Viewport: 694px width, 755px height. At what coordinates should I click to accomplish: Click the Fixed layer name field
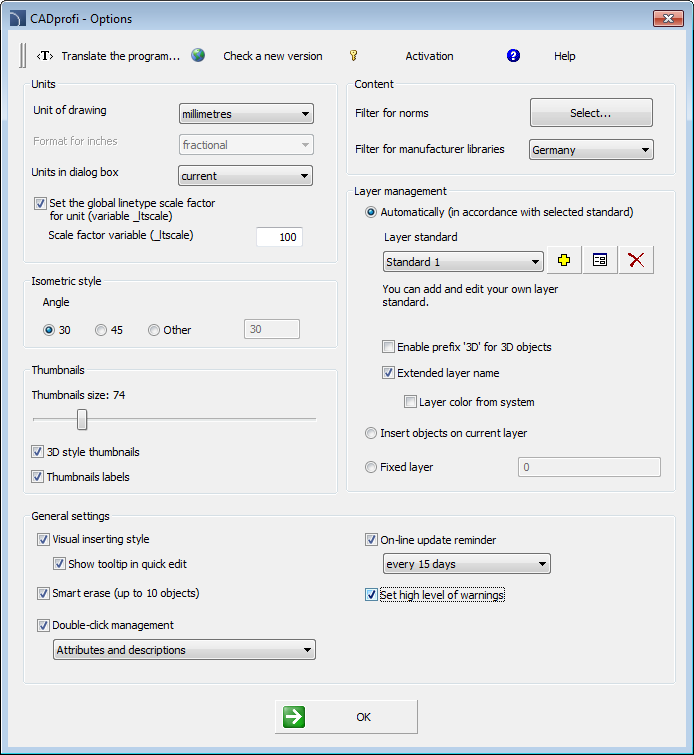point(589,467)
